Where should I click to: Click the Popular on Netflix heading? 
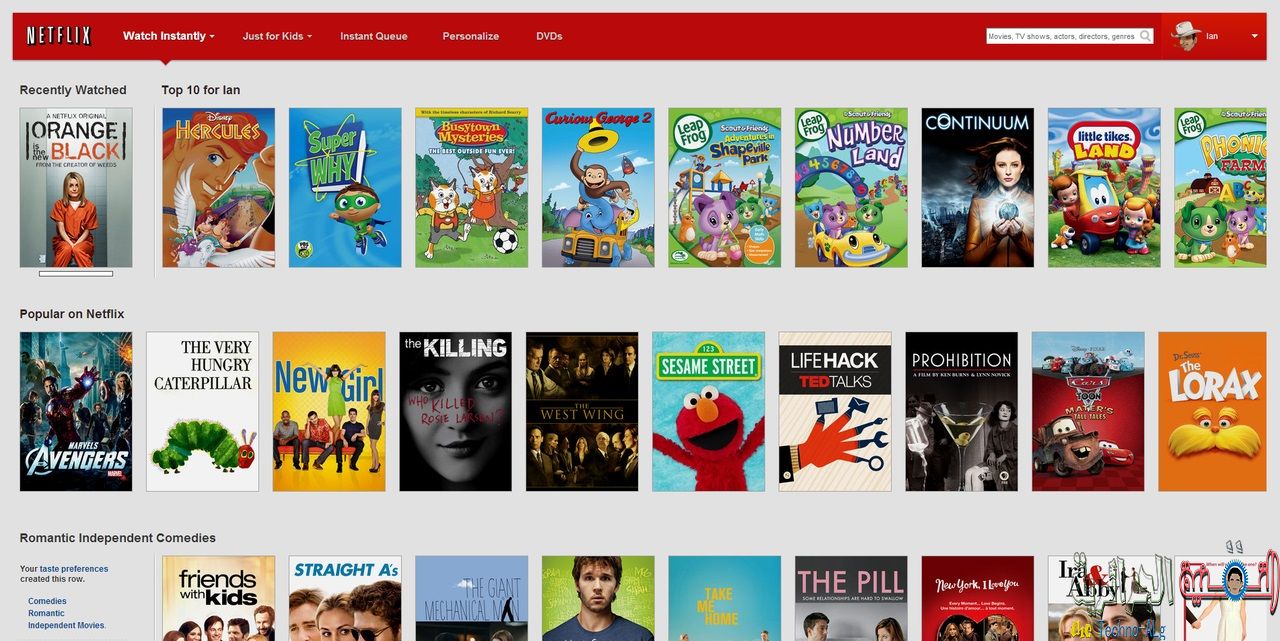click(x=72, y=314)
